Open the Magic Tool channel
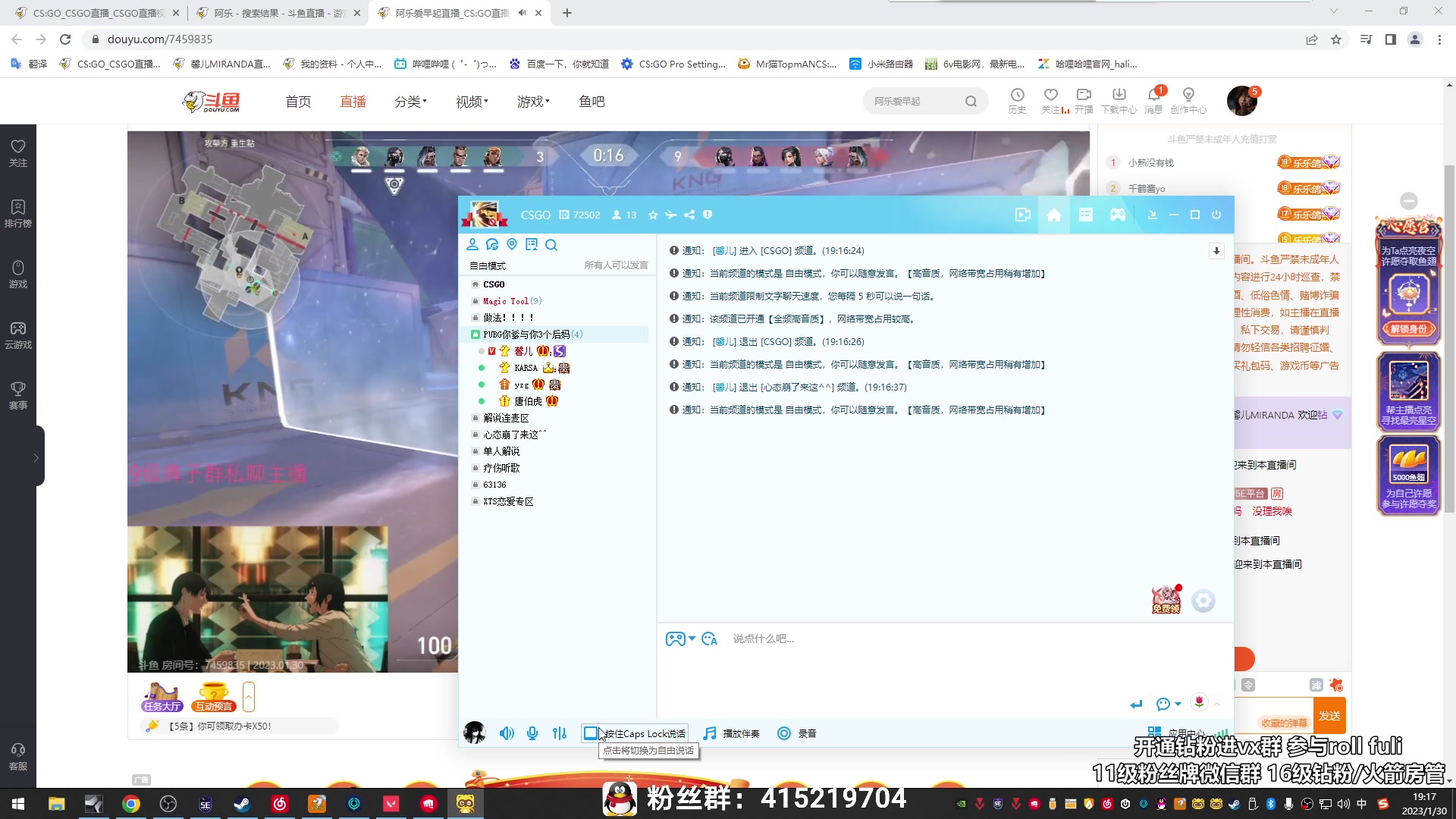Viewport: 1456px width, 819px height. point(512,301)
